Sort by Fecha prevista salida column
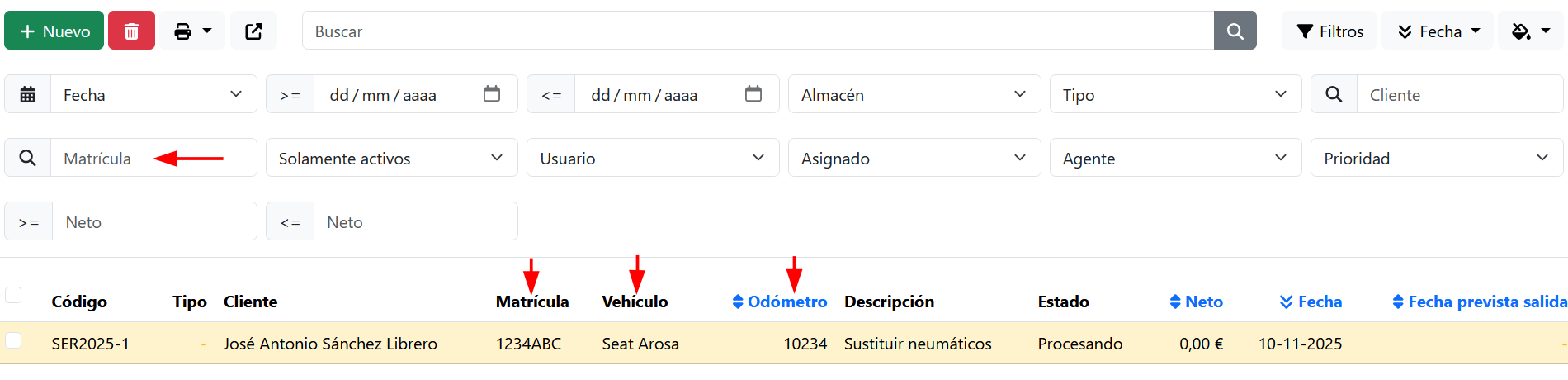The width and height of the screenshot is (1568, 380). coord(1479,302)
